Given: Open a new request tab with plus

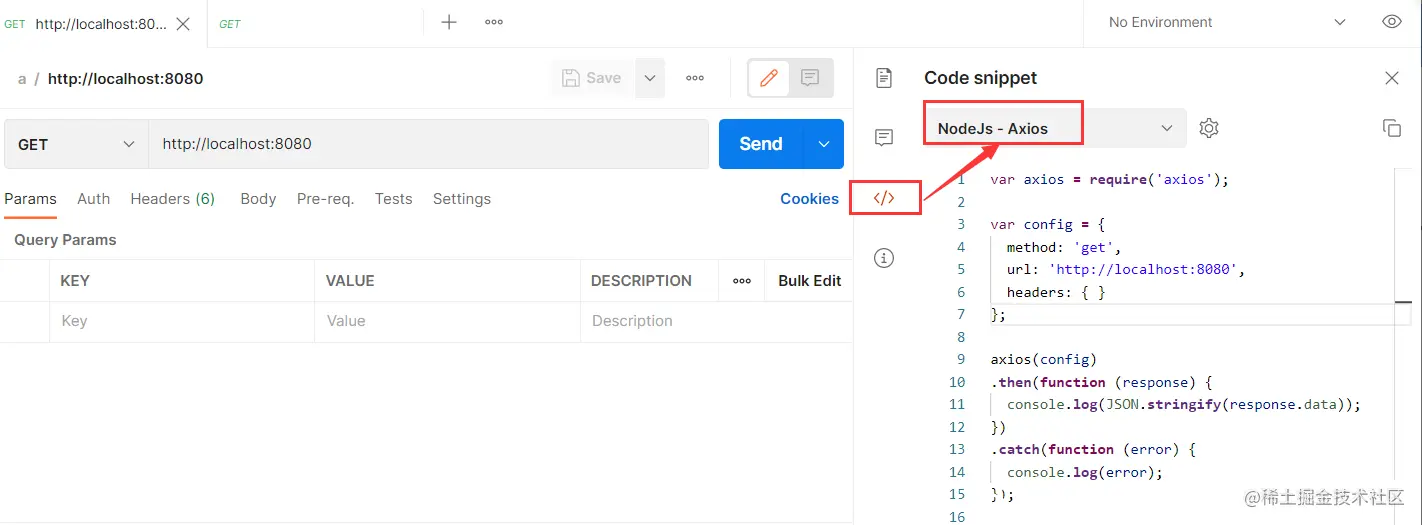Looking at the screenshot, I should coord(449,22).
